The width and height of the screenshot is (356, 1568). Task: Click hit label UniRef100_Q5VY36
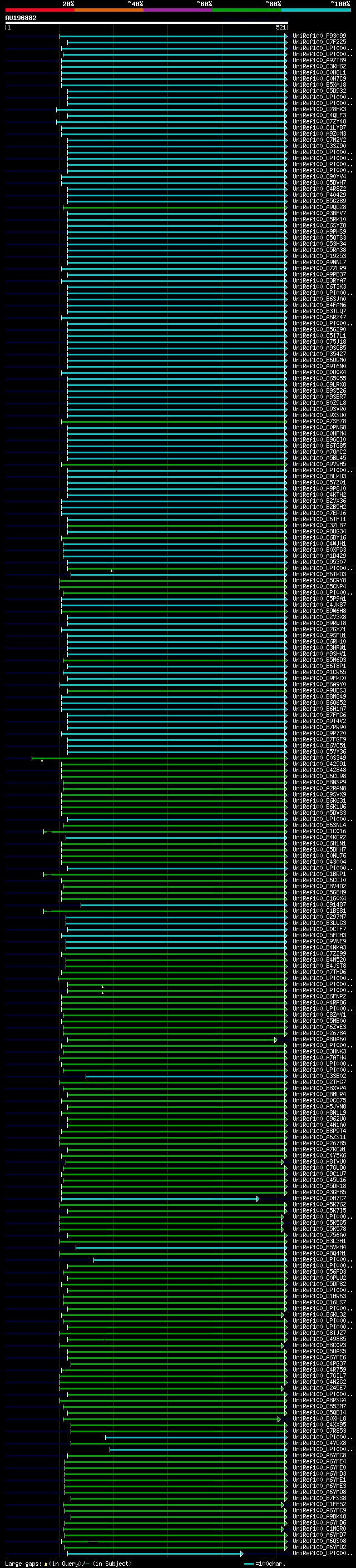coord(319,752)
